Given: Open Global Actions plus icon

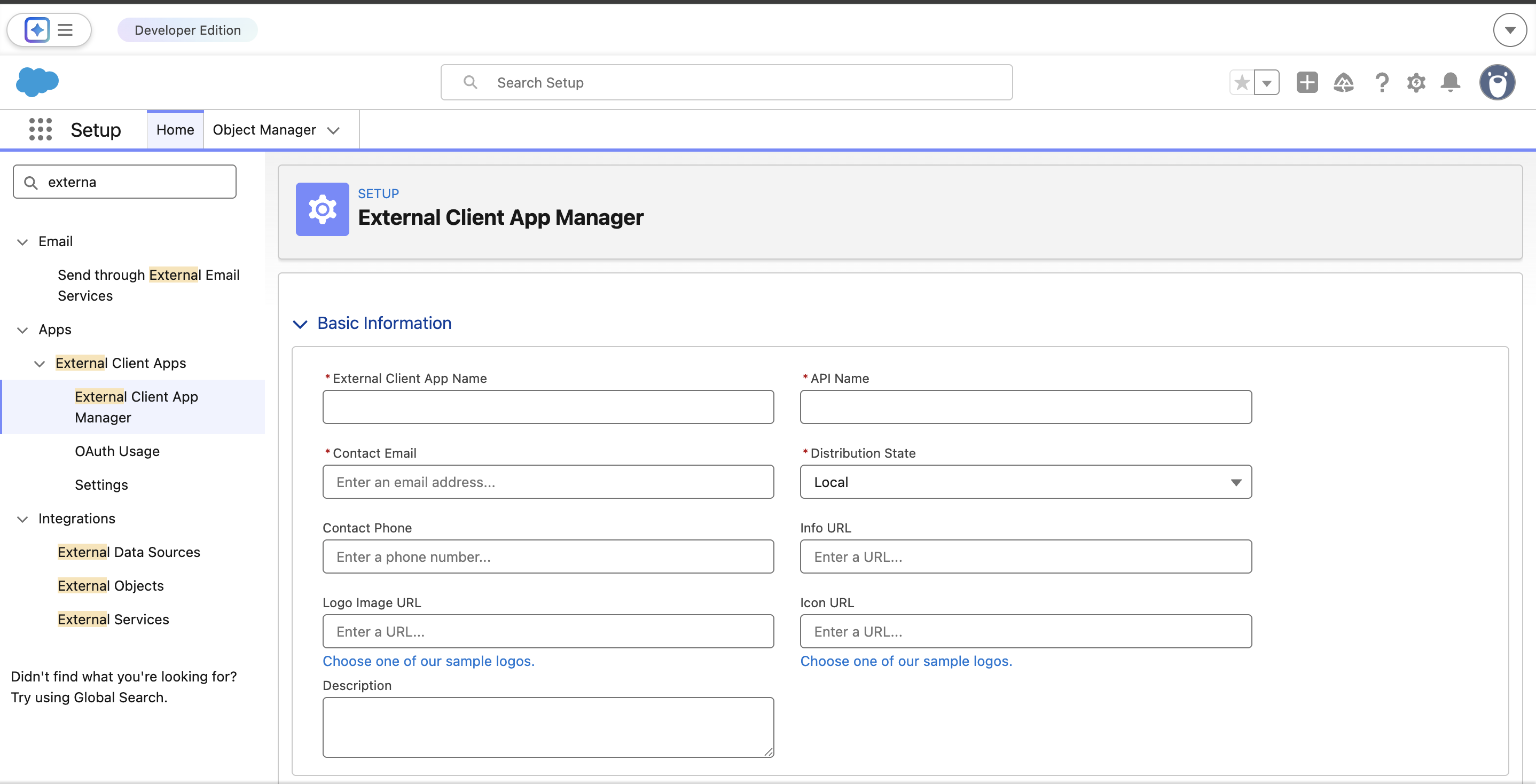Looking at the screenshot, I should tap(1307, 82).
